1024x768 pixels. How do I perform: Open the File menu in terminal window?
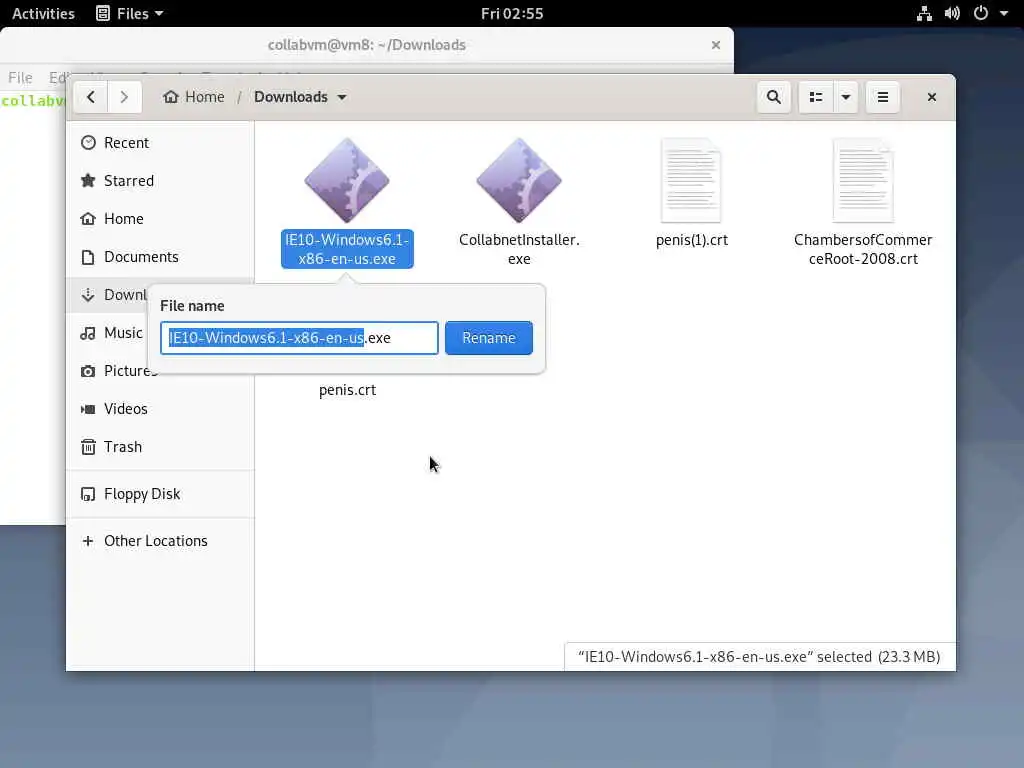[x=20, y=77]
